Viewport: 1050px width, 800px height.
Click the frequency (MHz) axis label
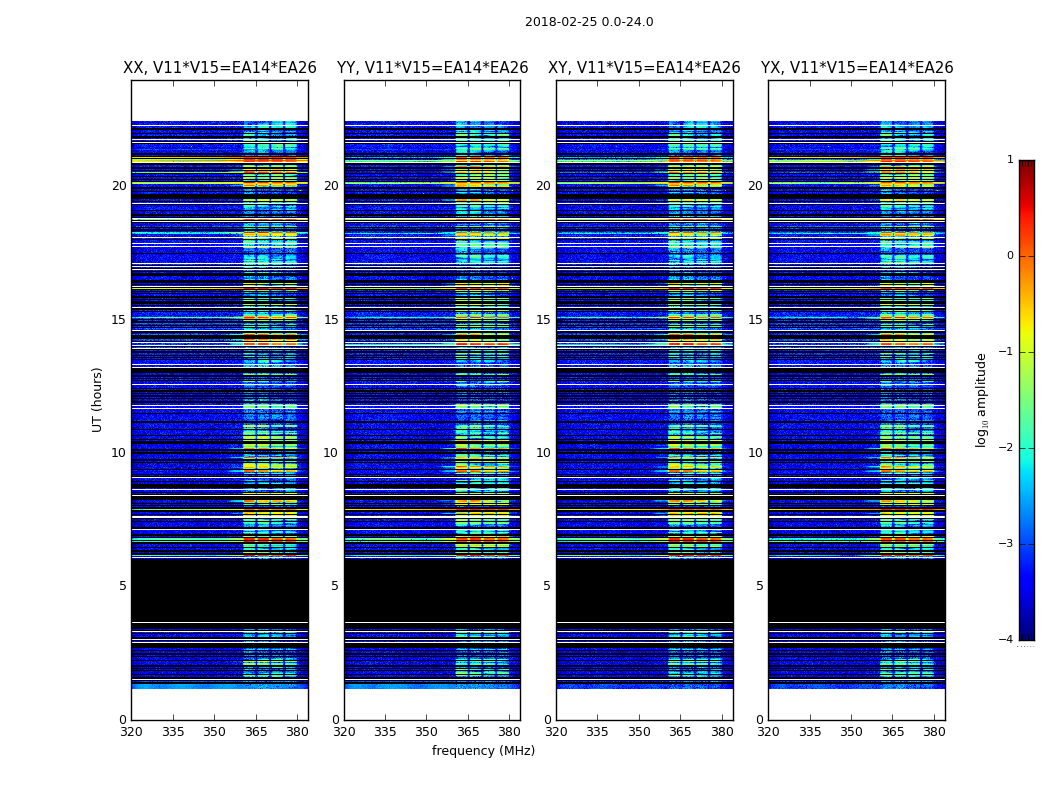483,750
